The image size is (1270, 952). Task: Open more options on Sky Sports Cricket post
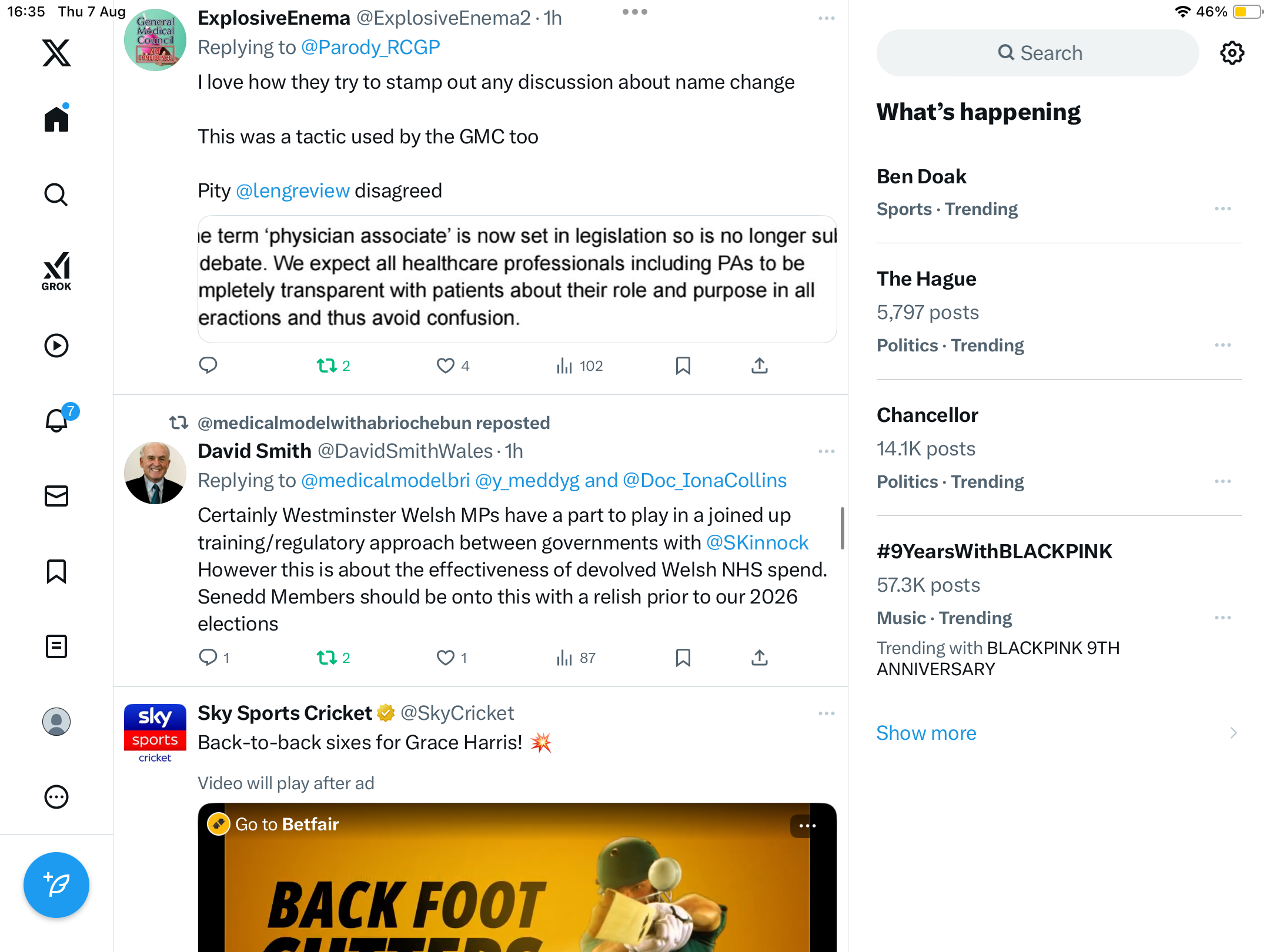(x=826, y=713)
